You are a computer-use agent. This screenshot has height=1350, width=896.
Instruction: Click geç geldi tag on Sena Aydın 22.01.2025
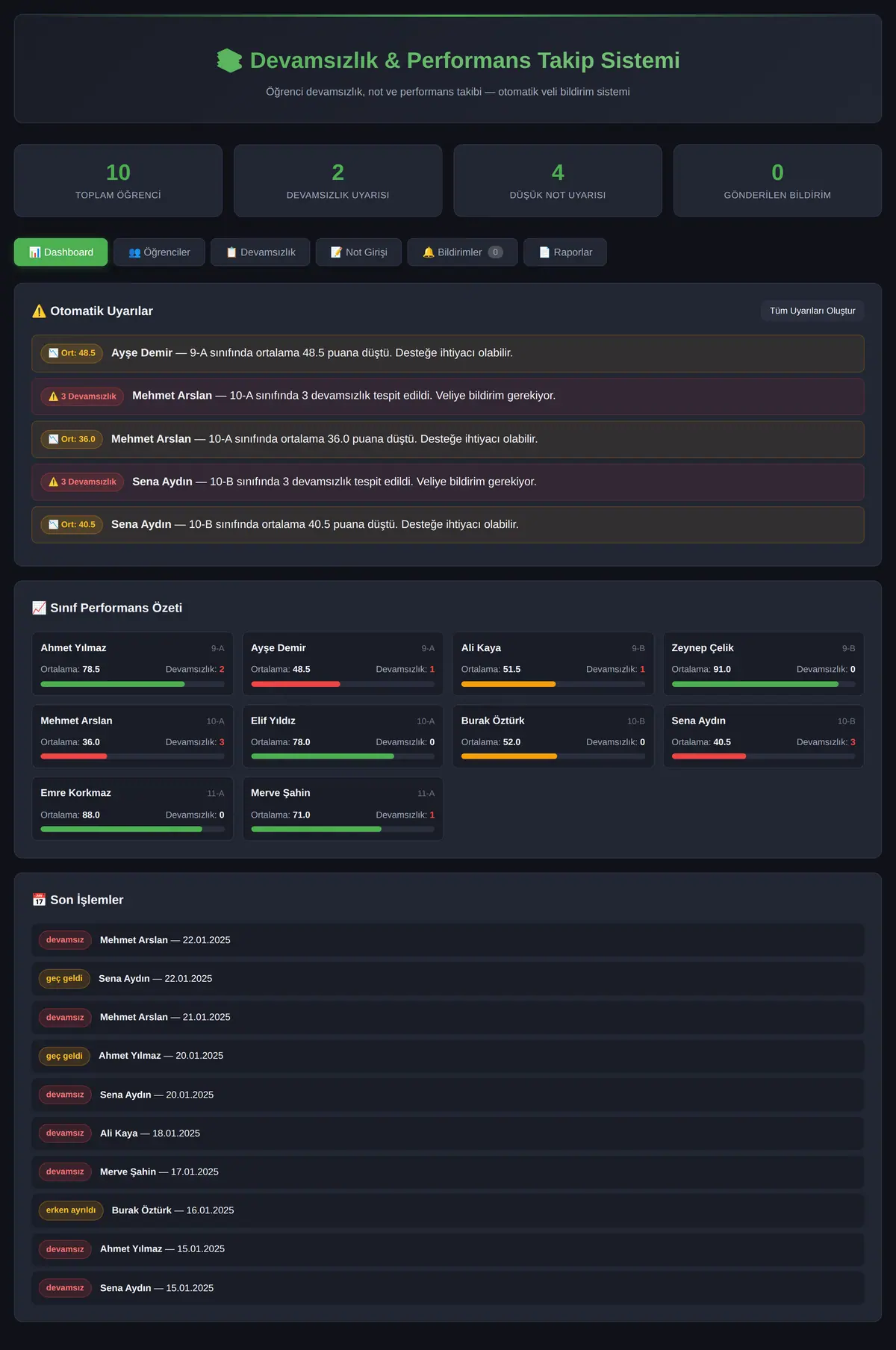[64, 979]
